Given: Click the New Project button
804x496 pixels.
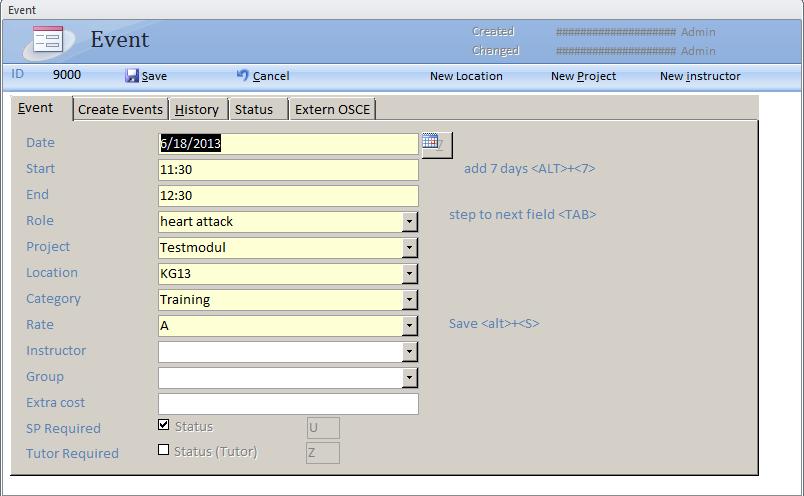Looking at the screenshot, I should coord(583,76).
